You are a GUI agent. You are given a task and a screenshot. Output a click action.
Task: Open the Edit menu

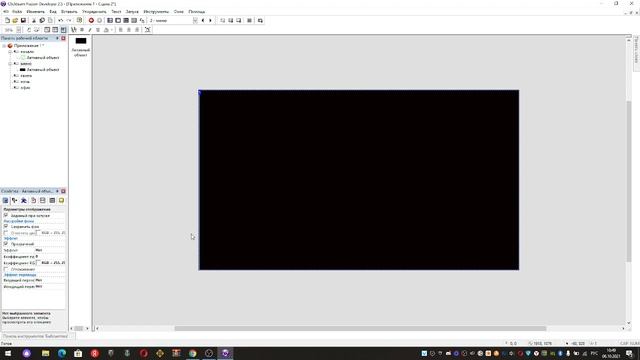point(35,12)
